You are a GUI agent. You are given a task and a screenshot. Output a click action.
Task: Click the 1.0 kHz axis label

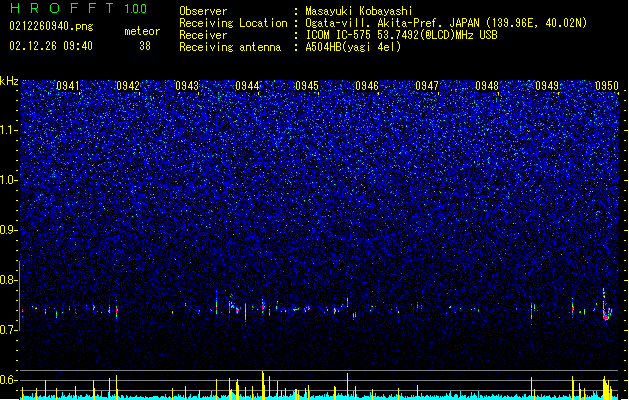(9, 180)
